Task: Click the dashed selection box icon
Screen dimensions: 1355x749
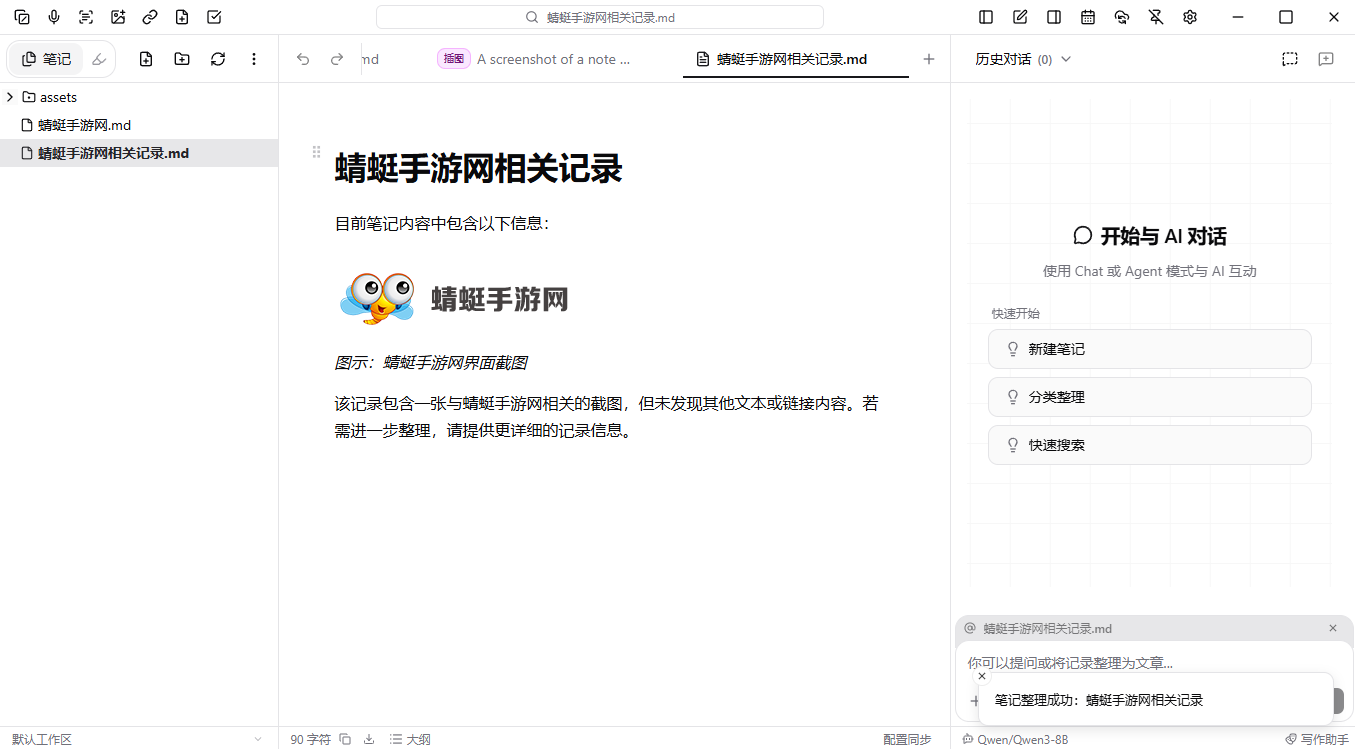Action: (1290, 59)
